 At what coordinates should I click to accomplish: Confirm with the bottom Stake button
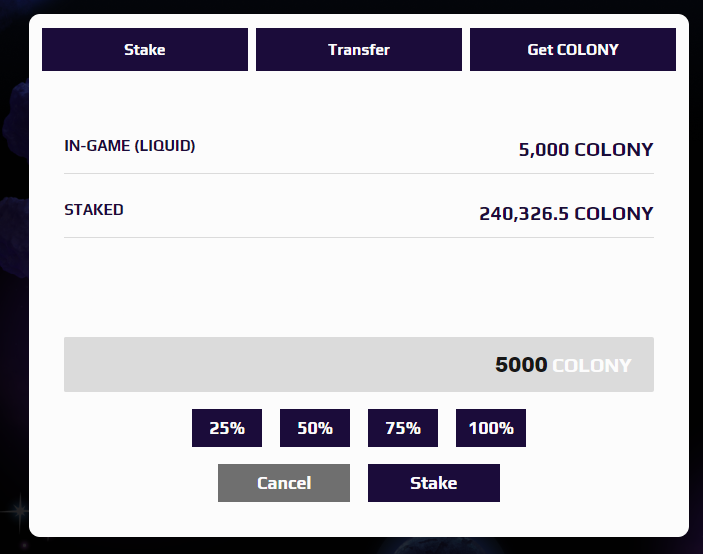[x=434, y=483]
